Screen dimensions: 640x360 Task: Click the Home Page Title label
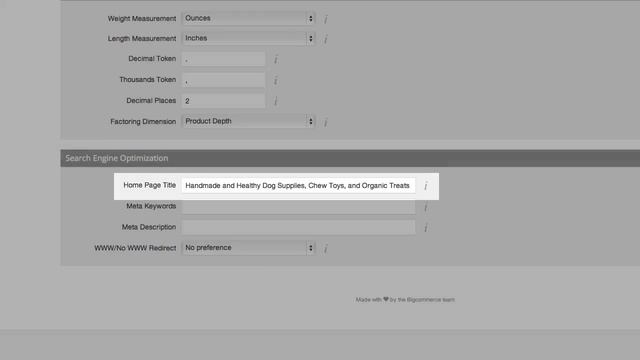149,185
